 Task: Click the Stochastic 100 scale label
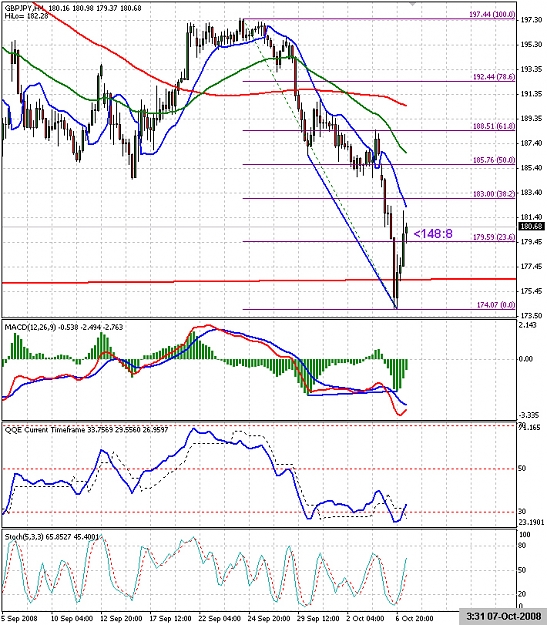pos(525,535)
